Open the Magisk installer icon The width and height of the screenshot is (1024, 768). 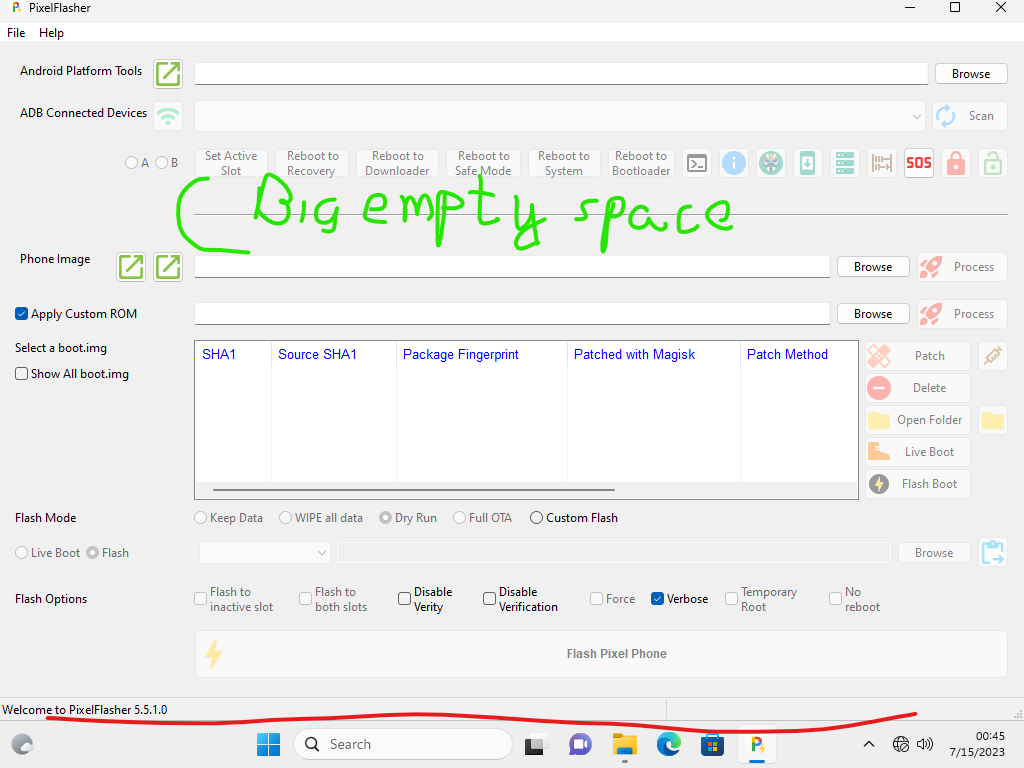(x=770, y=163)
